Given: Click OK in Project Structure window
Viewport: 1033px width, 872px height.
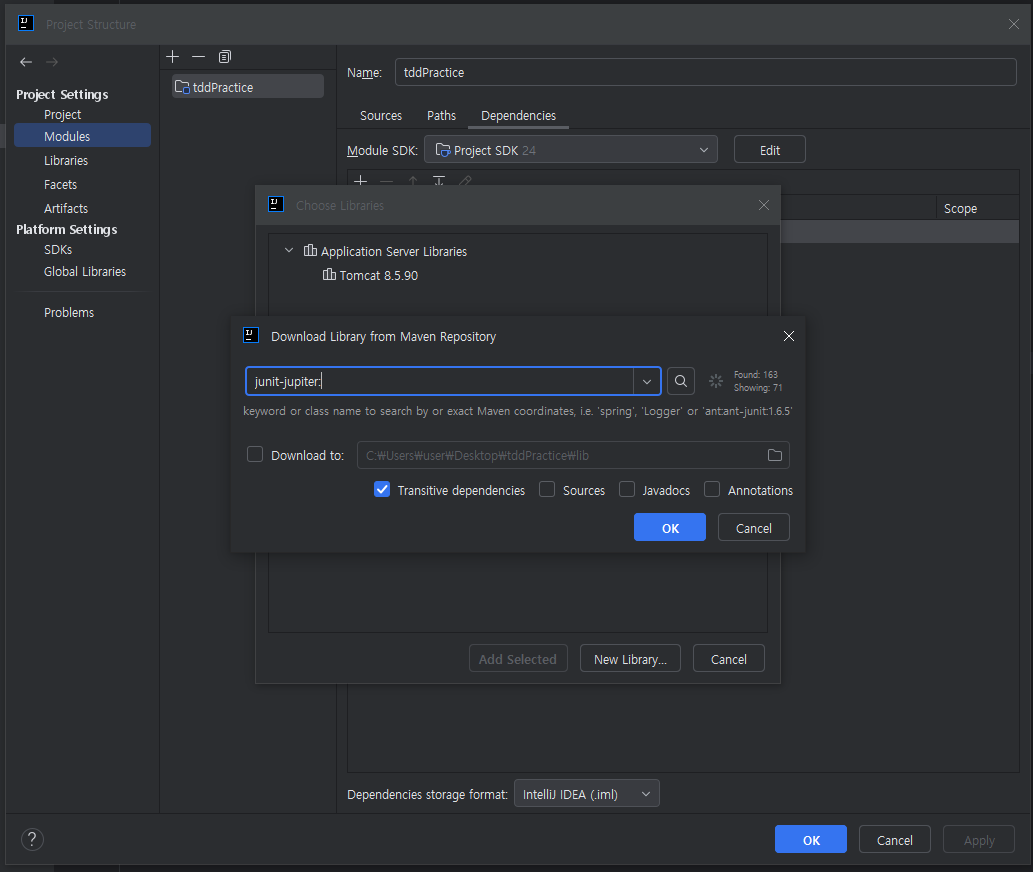Looking at the screenshot, I should coord(811,840).
